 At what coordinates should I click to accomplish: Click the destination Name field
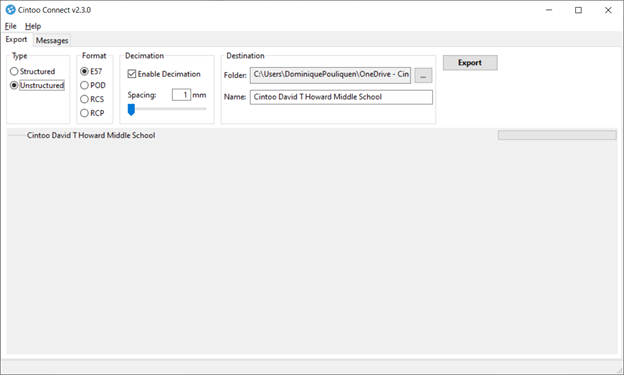[341, 97]
